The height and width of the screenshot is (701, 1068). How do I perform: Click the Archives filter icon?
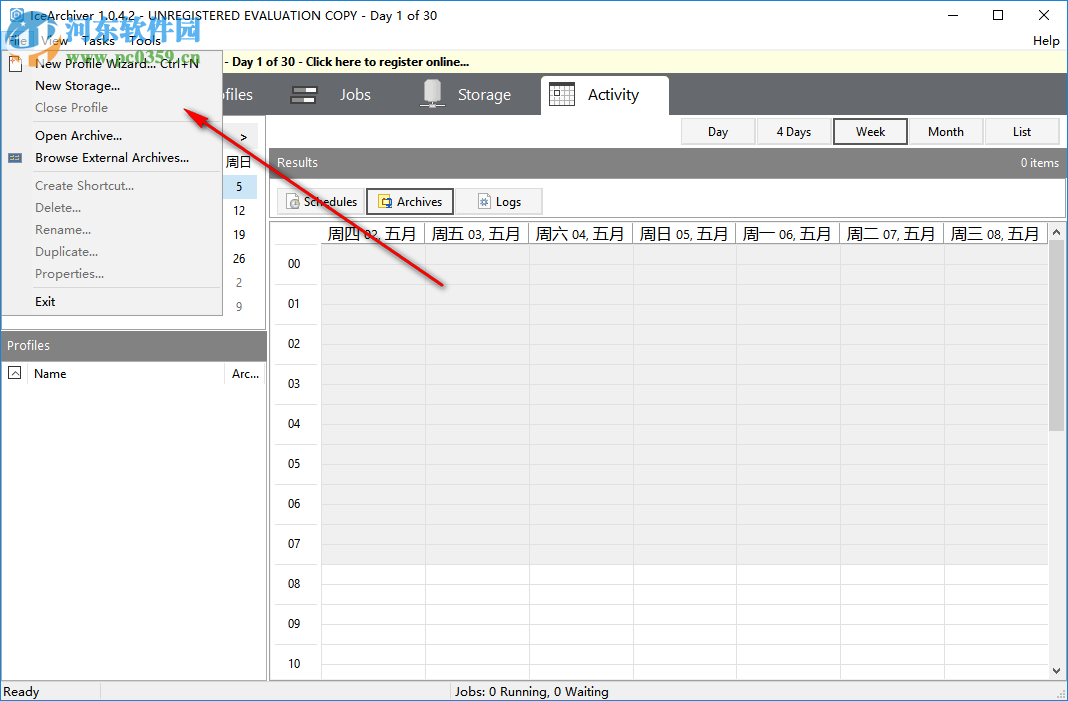(386, 202)
